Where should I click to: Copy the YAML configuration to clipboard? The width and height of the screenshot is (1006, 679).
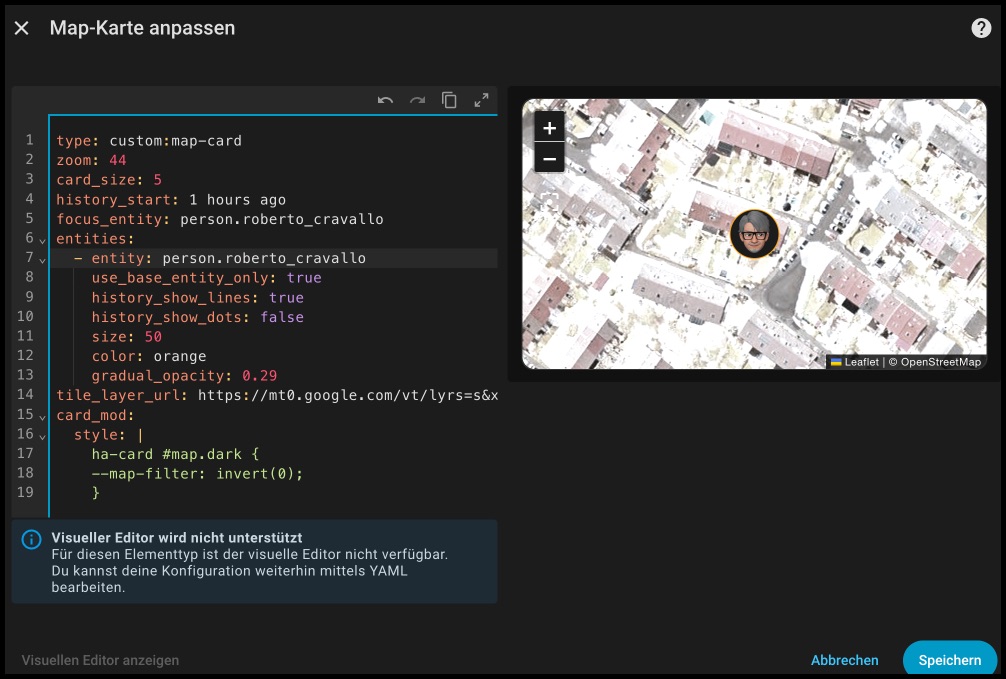(449, 100)
